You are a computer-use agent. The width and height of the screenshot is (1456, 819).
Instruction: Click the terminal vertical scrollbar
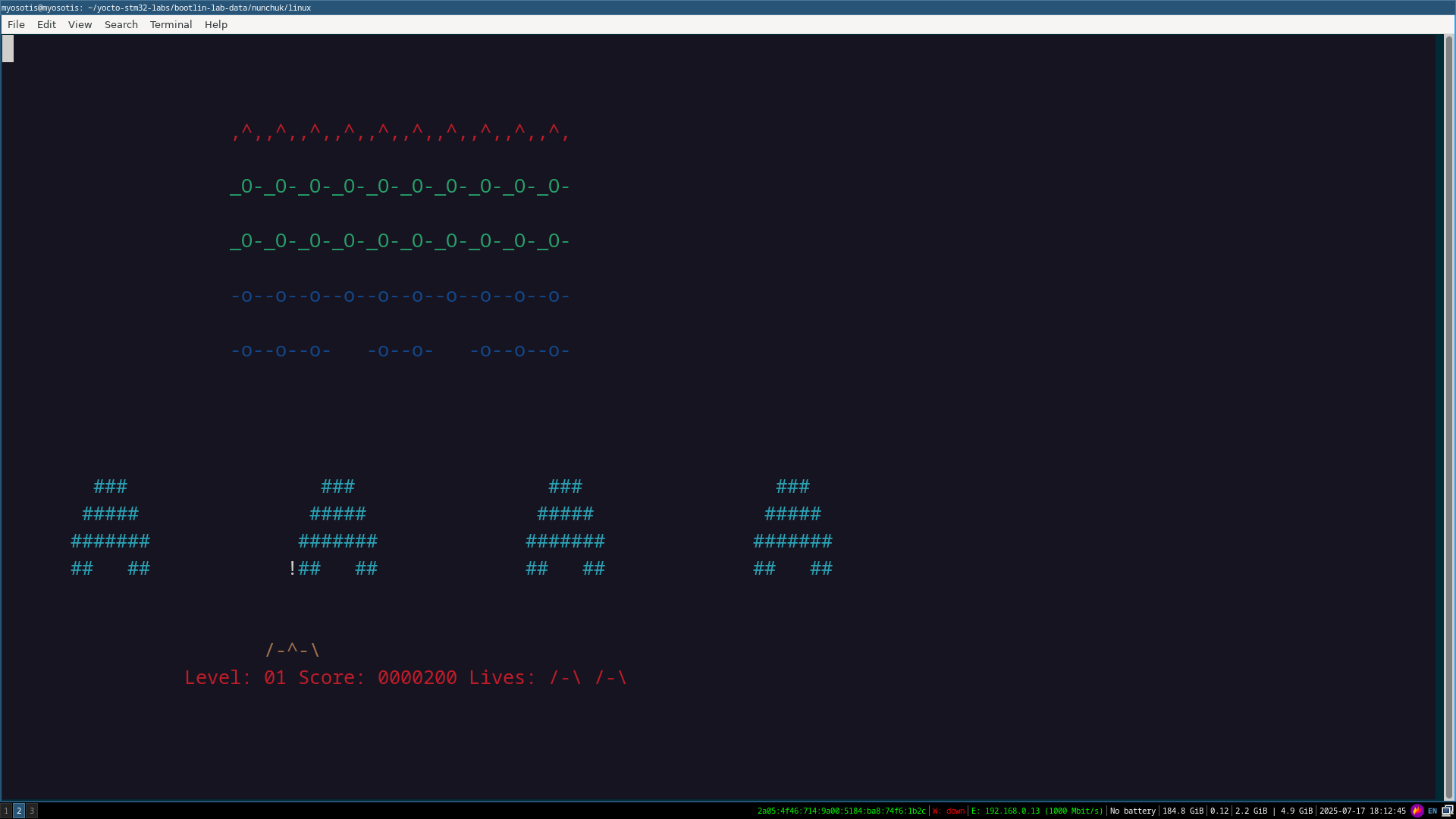point(1448,417)
